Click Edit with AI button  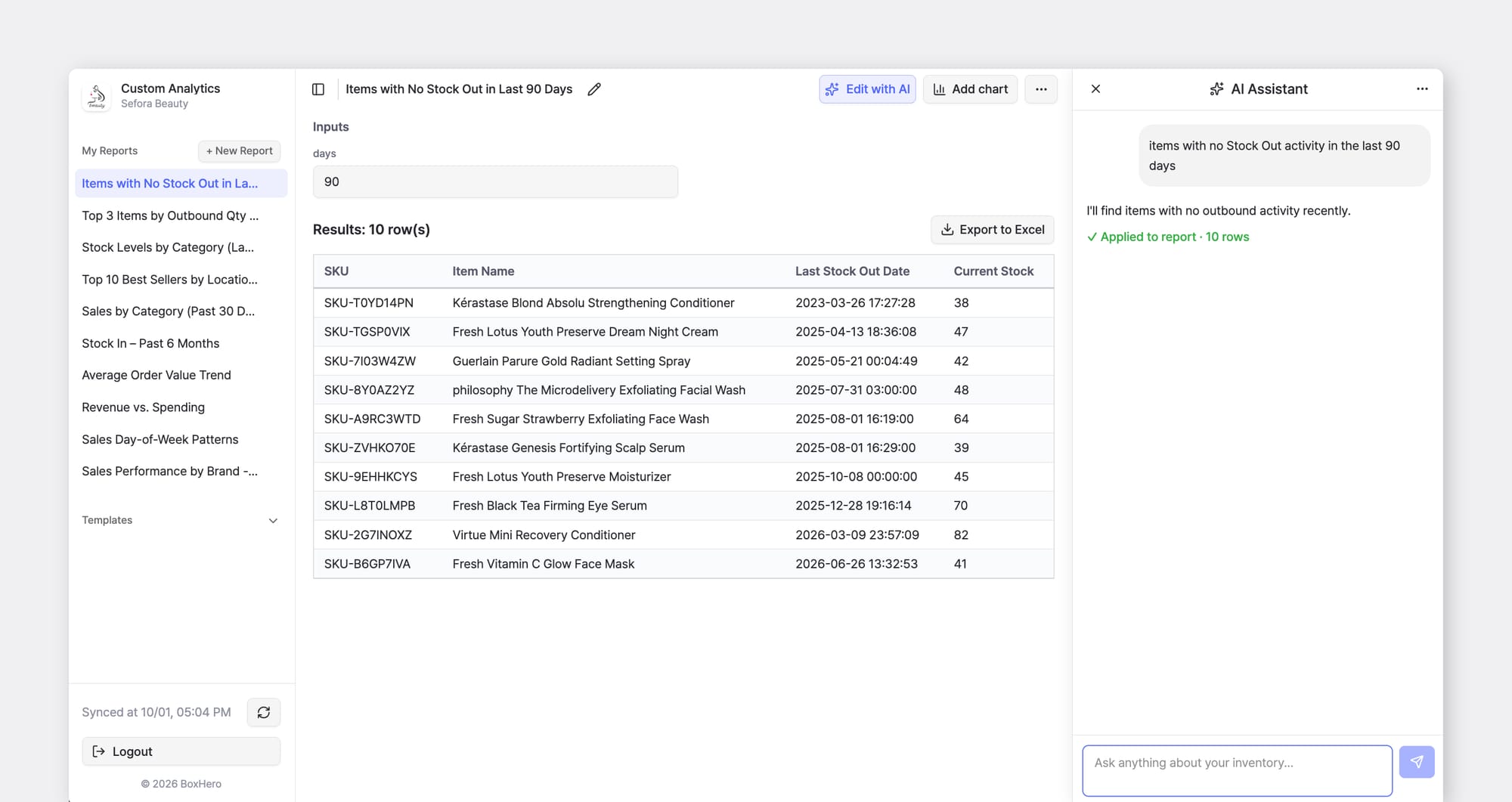click(x=867, y=89)
